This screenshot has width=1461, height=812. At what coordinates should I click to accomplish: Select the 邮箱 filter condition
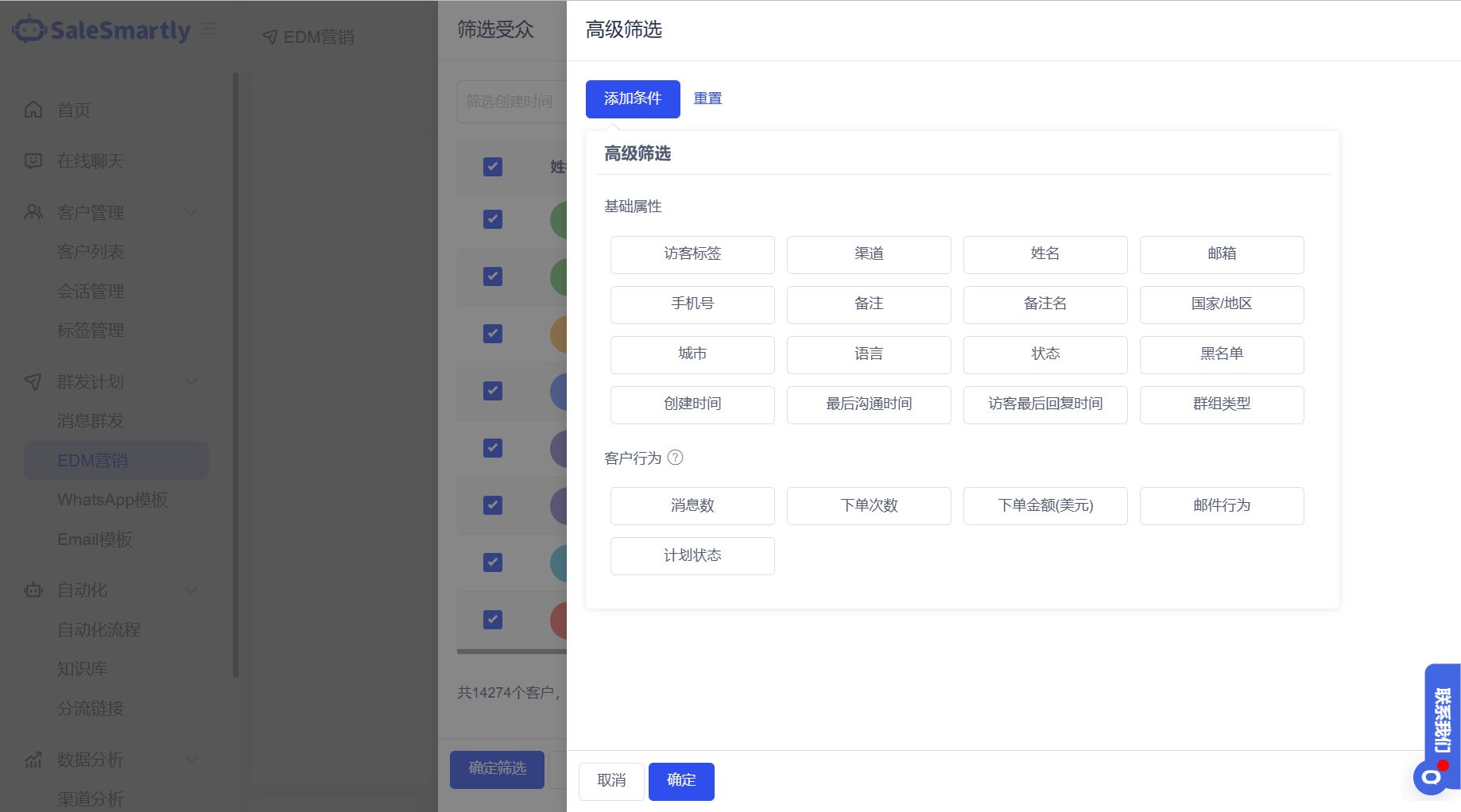tap(1222, 254)
